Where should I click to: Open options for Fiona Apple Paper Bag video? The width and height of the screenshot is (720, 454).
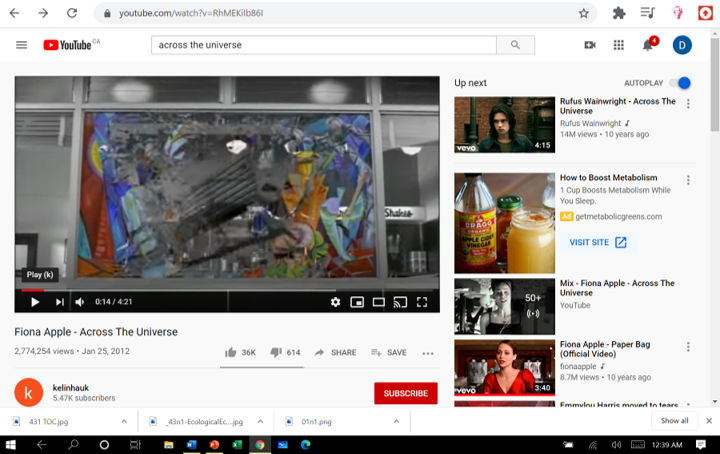pos(688,347)
